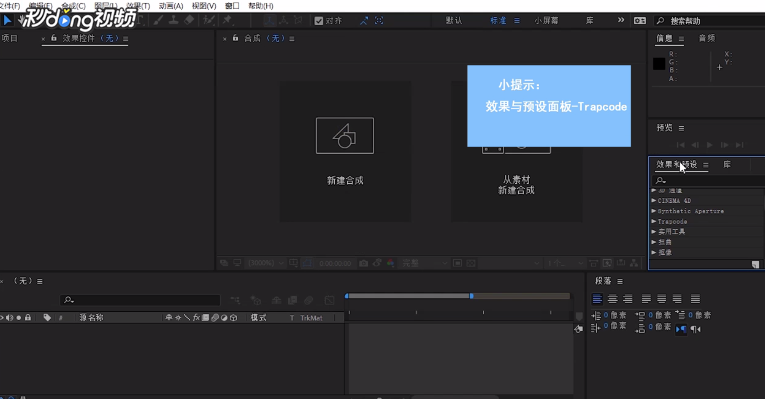Switch to the 默认 workspace
Image resolution: width=765 pixels, height=399 pixels.
[x=454, y=20]
